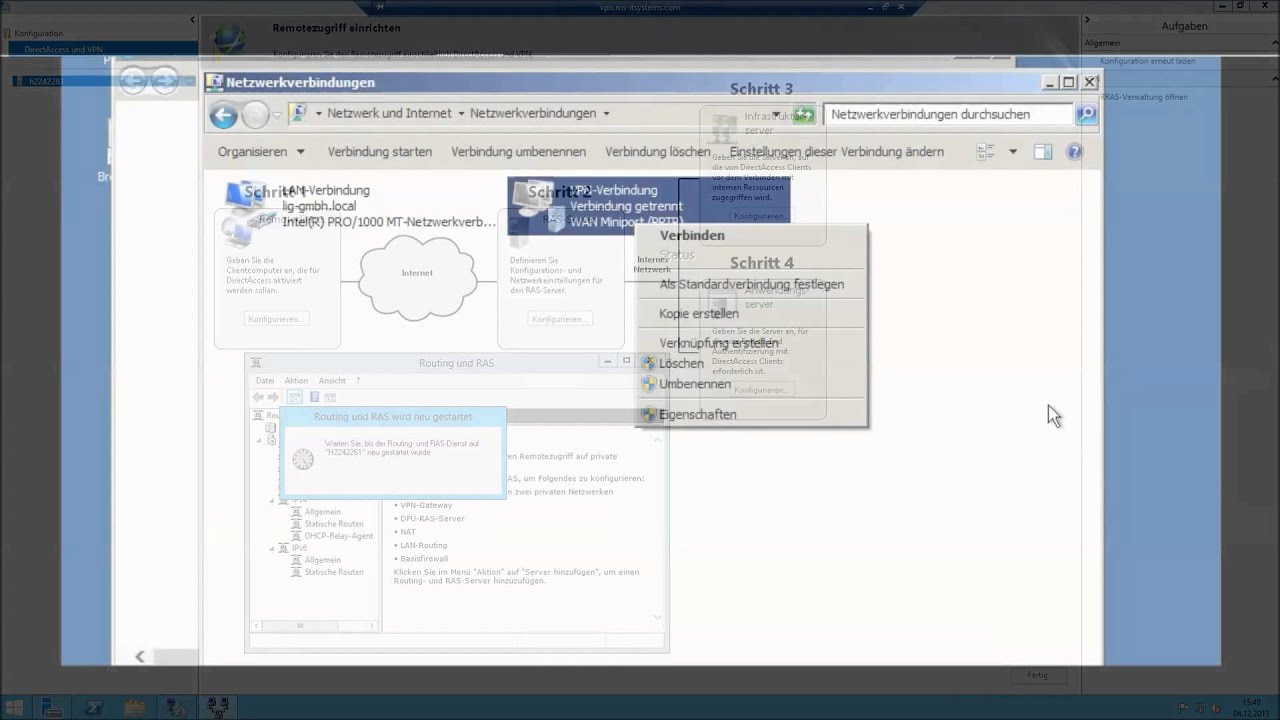
Task: Click Konfigurieren button under Schritt 2
Action: click(559, 319)
